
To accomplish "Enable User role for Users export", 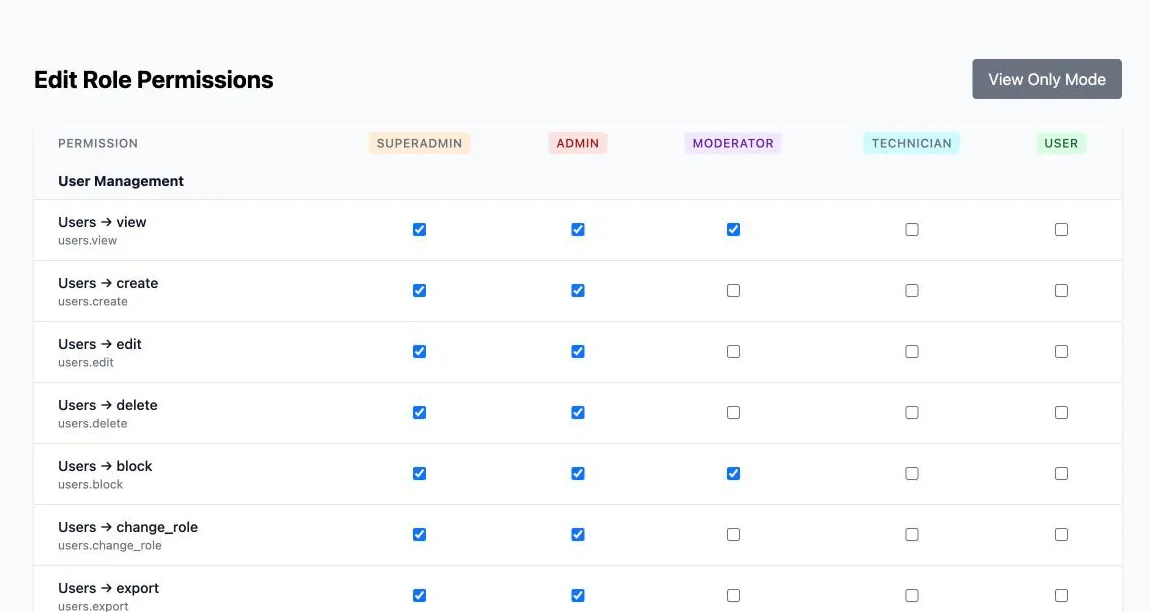I will (1061, 595).
